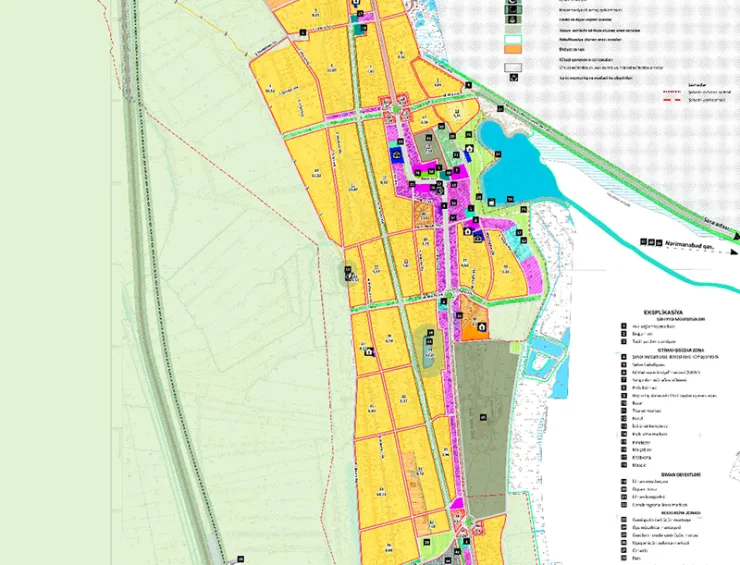Click the black marker icon in the top legend

(x=515, y=77)
